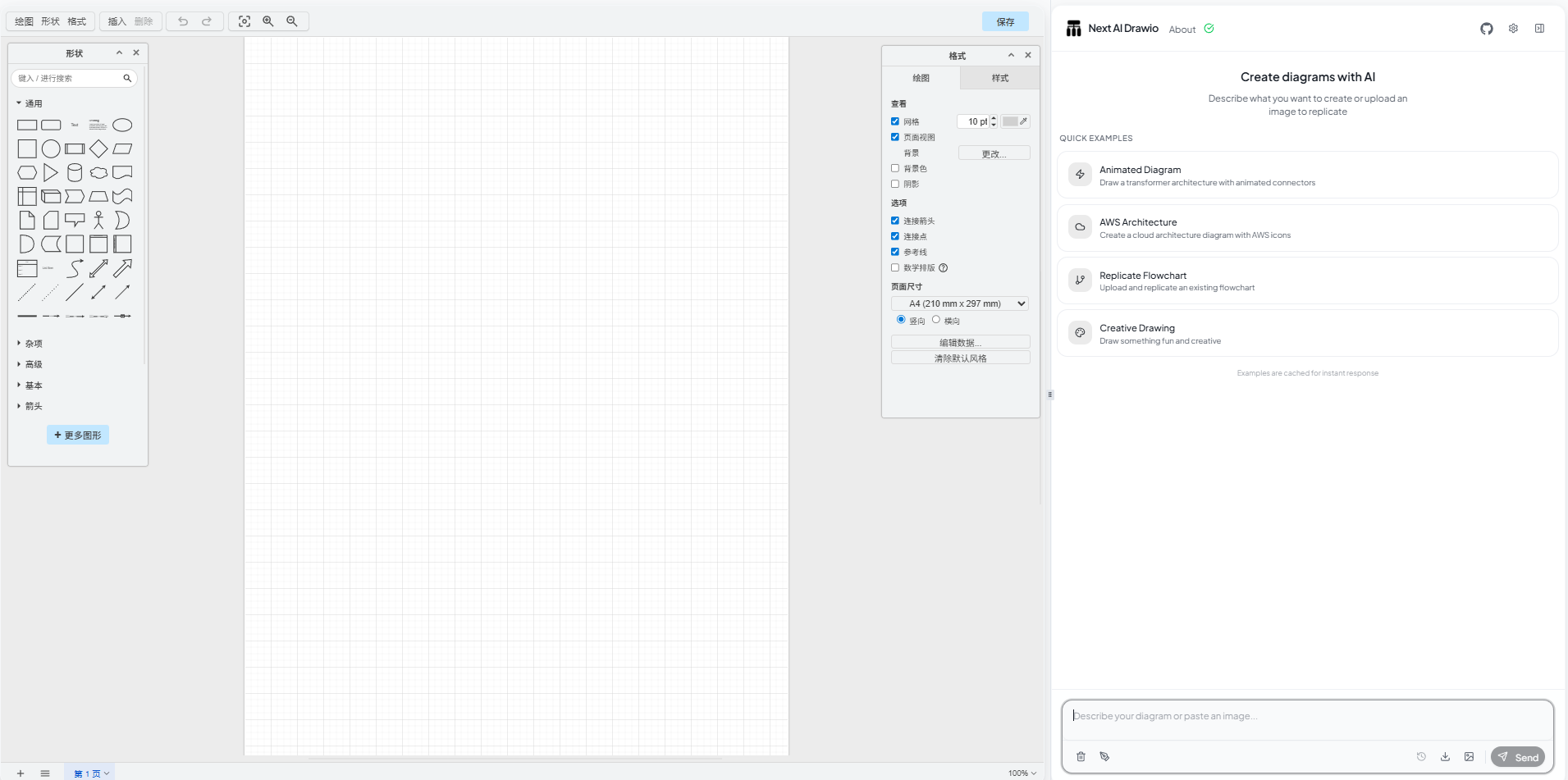Open the GitHub icon in the header
The width and height of the screenshot is (1568, 780).
point(1486,29)
